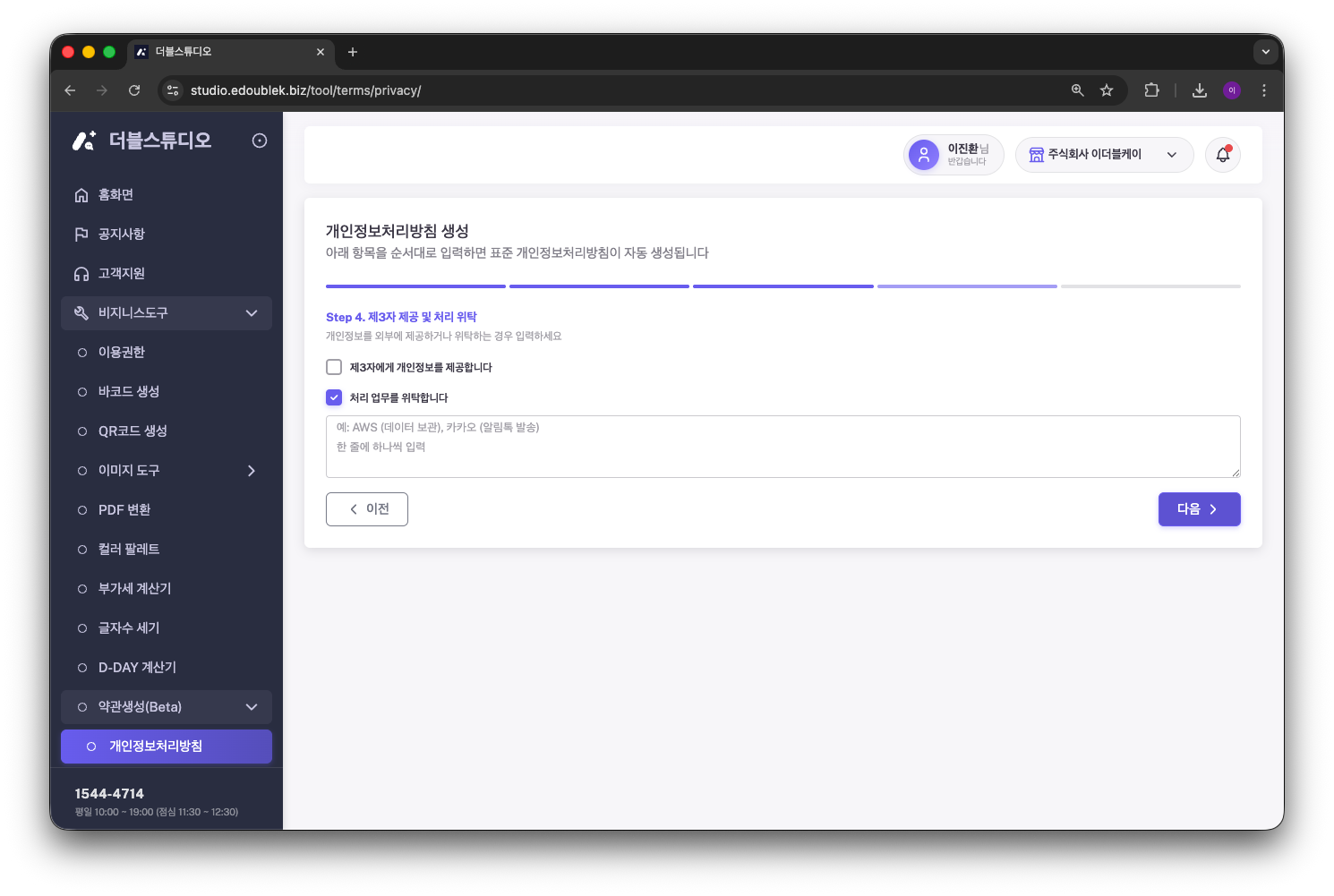This screenshot has width=1334, height=896.
Task: Collapse 비지니스도구 menu chevron
Action: (252, 313)
